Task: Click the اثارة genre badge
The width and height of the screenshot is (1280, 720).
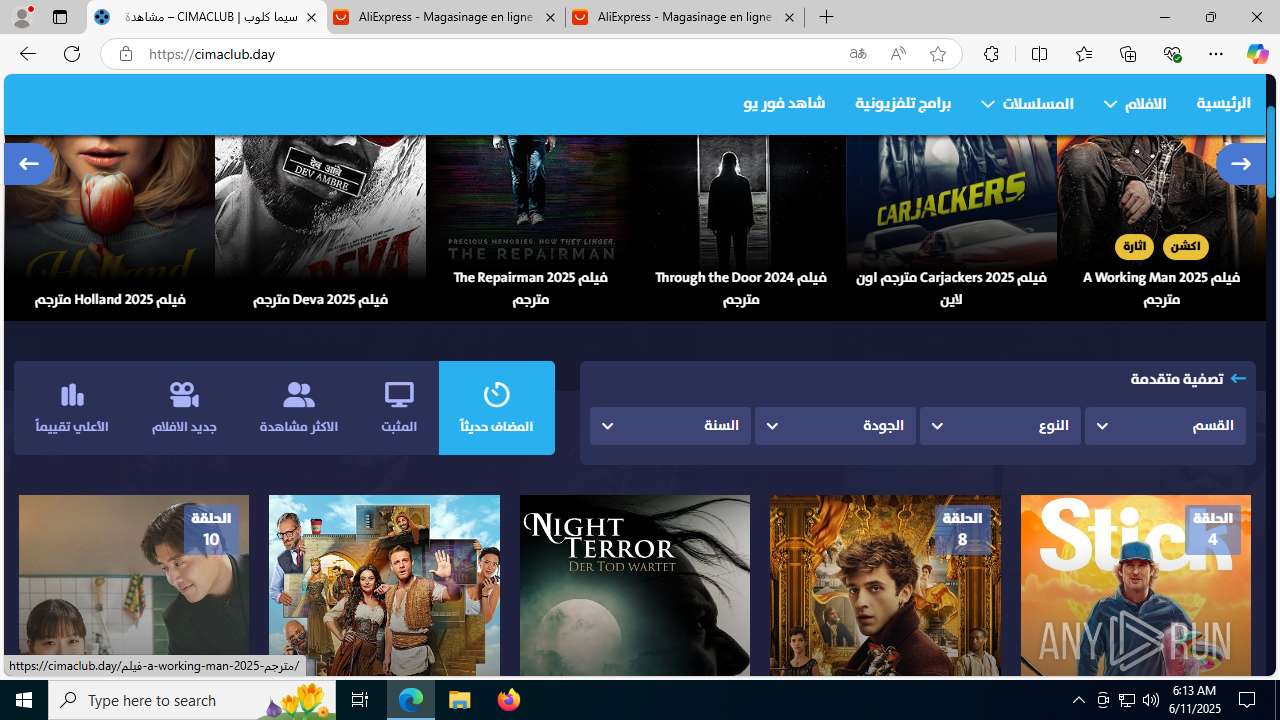Action: point(1134,247)
